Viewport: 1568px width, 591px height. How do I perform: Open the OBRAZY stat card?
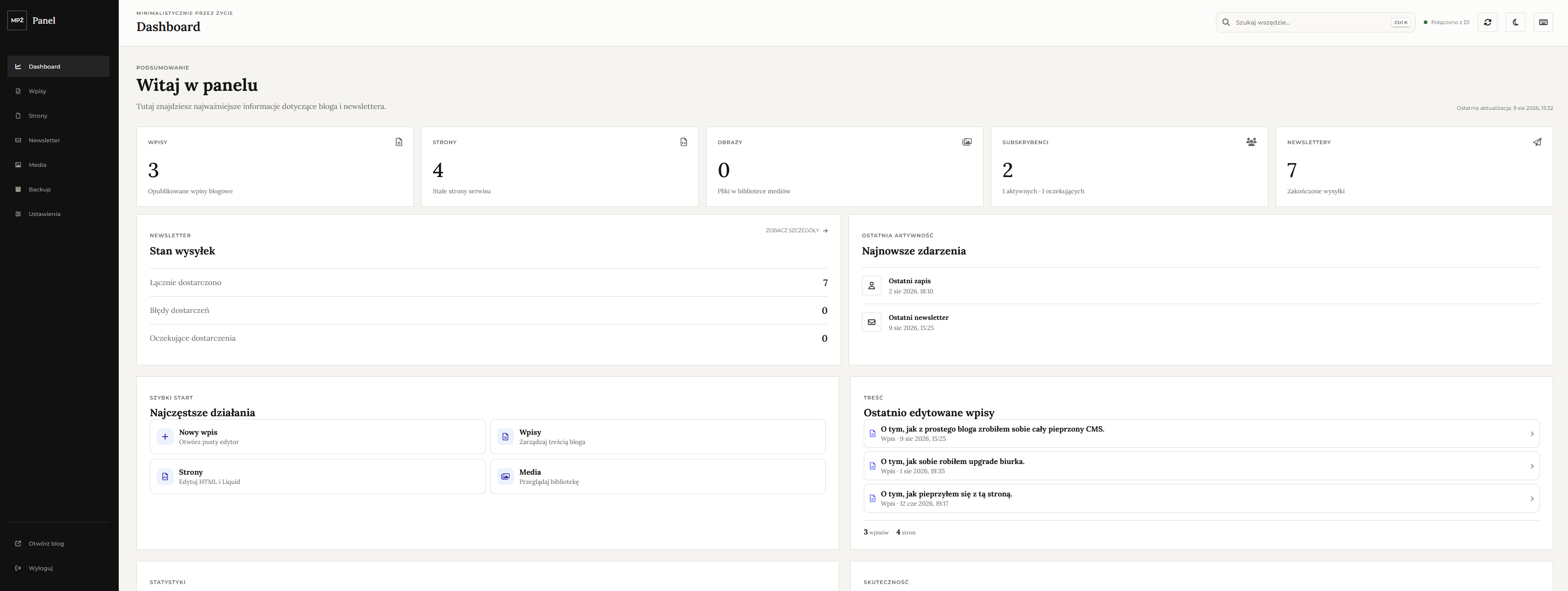click(x=845, y=166)
